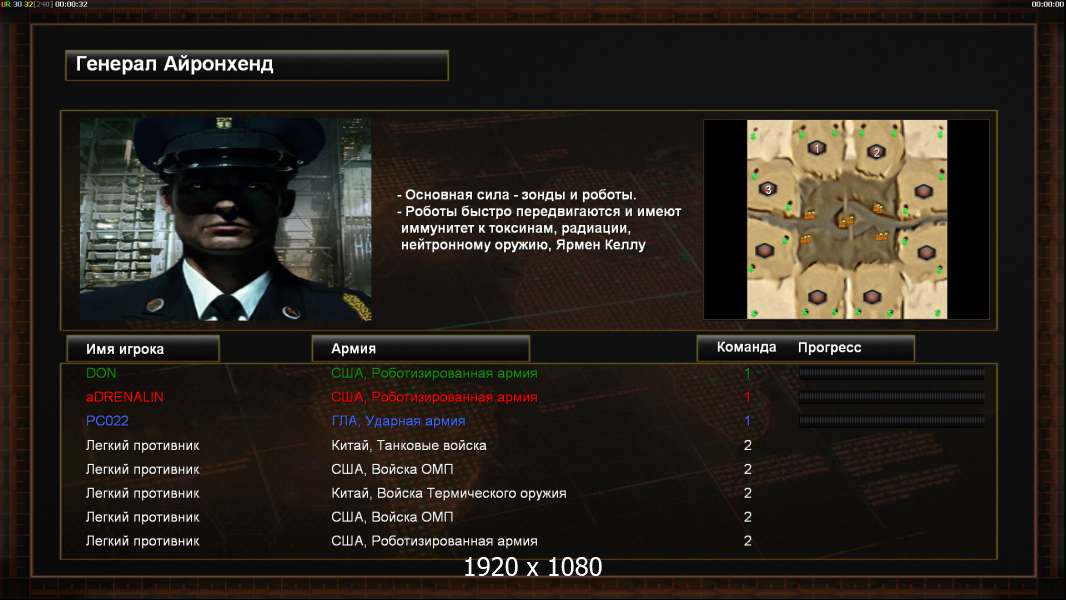Click the cap badge on the general's hat
1066x600 pixels.
(224, 123)
